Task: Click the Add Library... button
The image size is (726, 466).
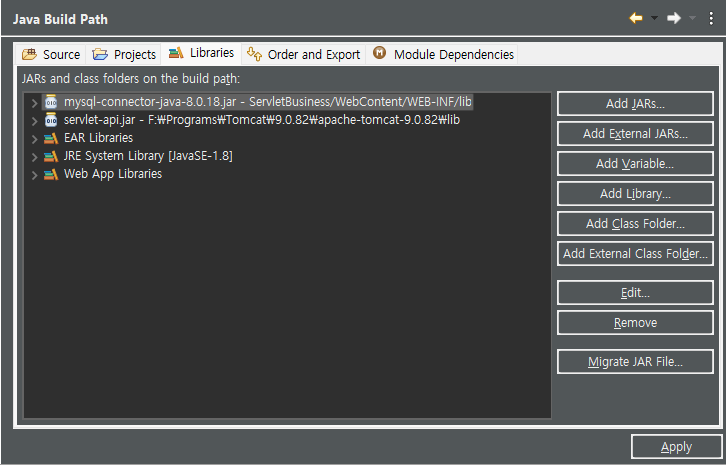Action: pos(635,194)
